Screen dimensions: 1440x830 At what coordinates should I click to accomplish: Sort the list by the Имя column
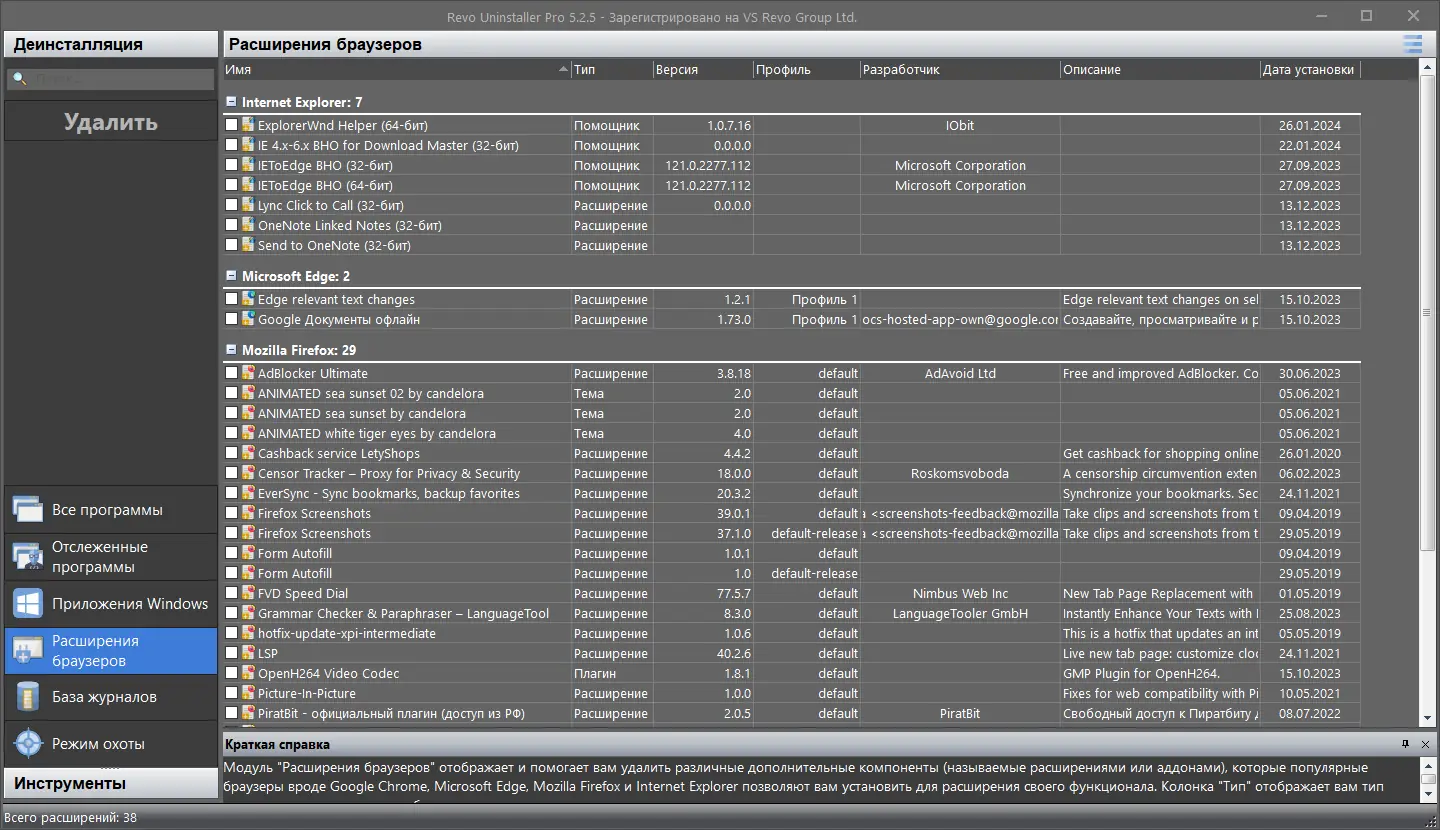coord(396,70)
